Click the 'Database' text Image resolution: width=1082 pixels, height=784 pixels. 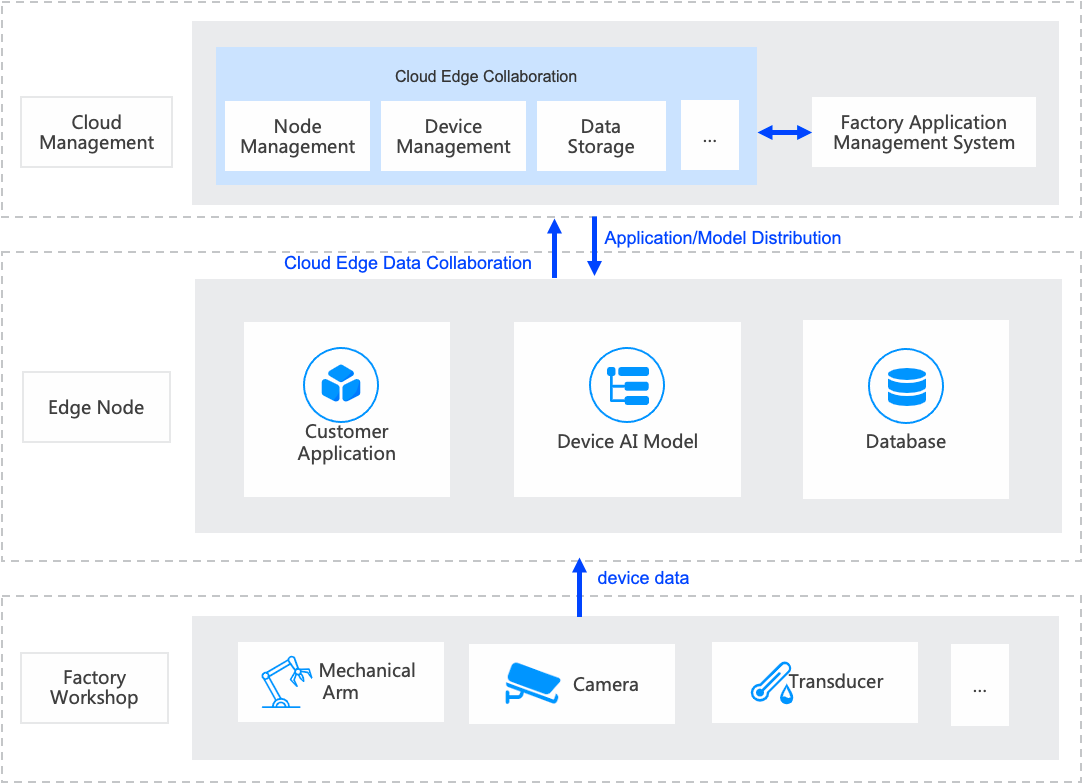coord(906,442)
